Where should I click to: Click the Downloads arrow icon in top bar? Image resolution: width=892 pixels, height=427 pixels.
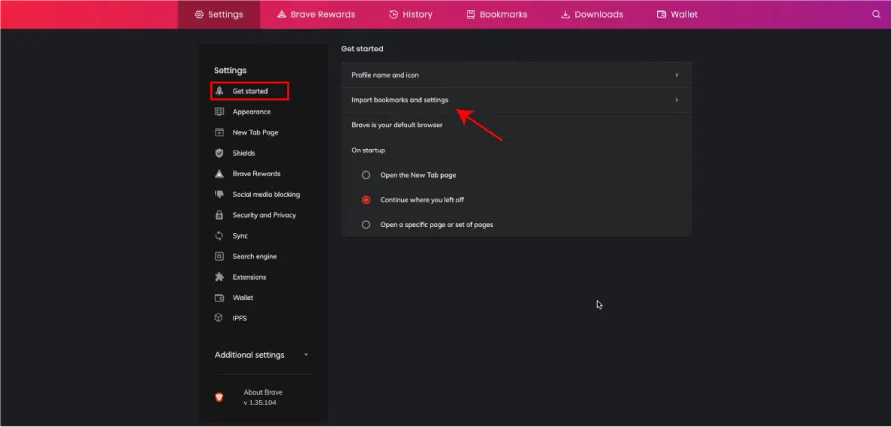pyautogui.click(x=565, y=15)
